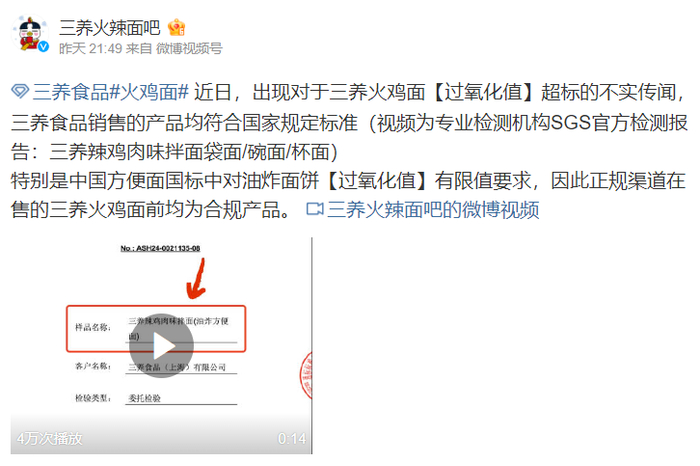
Task: Click the video camera icon before video link
Action: pyautogui.click(x=315, y=208)
